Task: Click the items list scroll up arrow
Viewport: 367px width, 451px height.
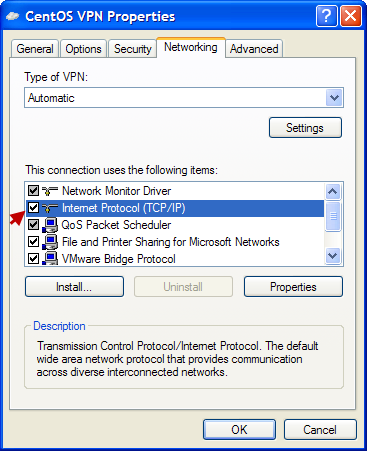Action: [333, 192]
